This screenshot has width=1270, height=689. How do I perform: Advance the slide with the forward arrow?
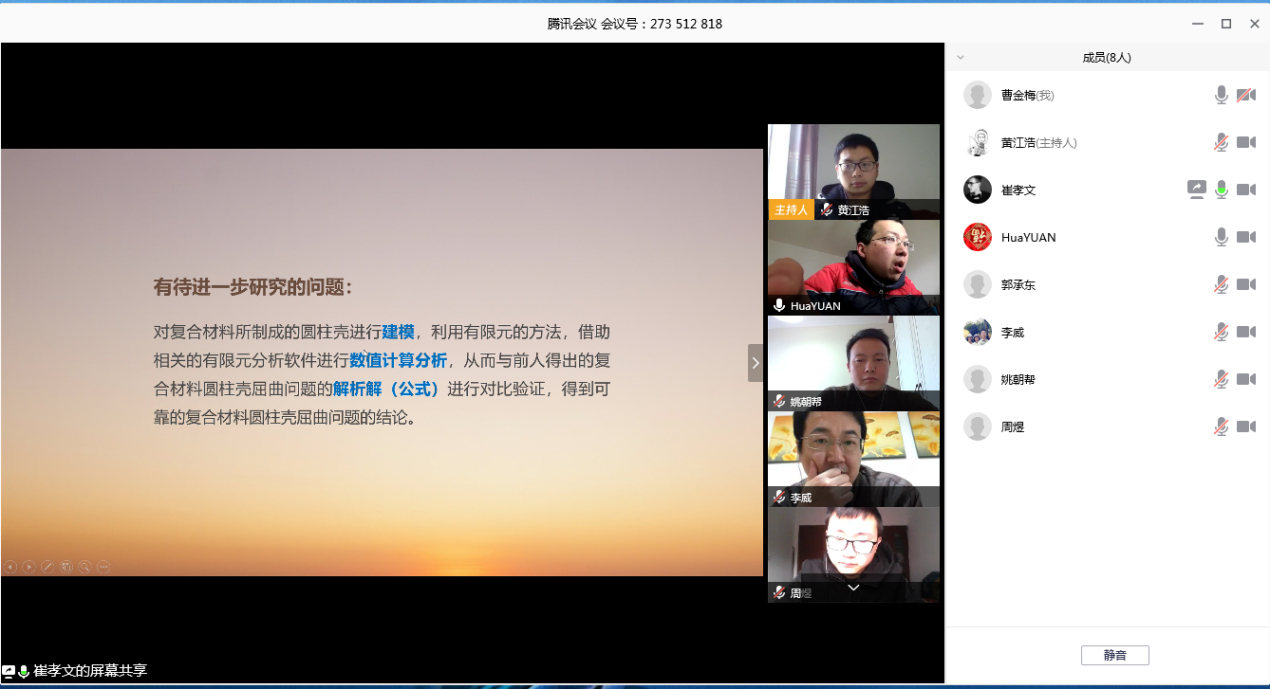click(x=29, y=567)
